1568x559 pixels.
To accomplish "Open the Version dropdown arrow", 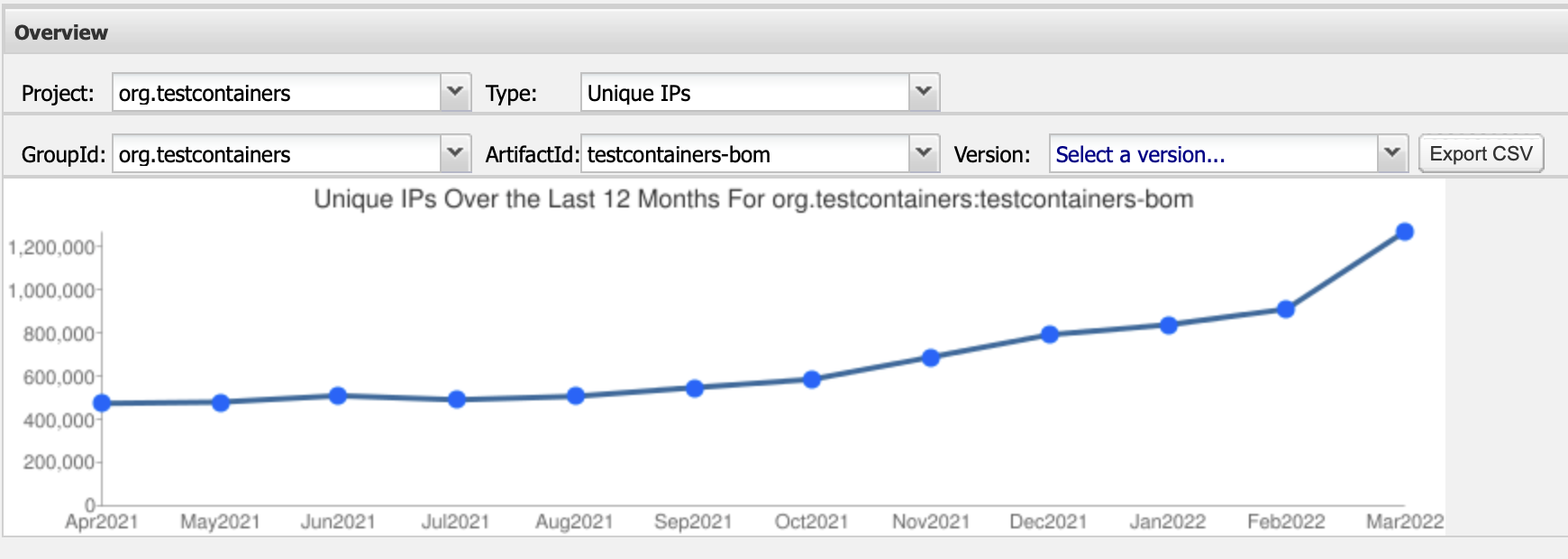I will (1391, 153).
